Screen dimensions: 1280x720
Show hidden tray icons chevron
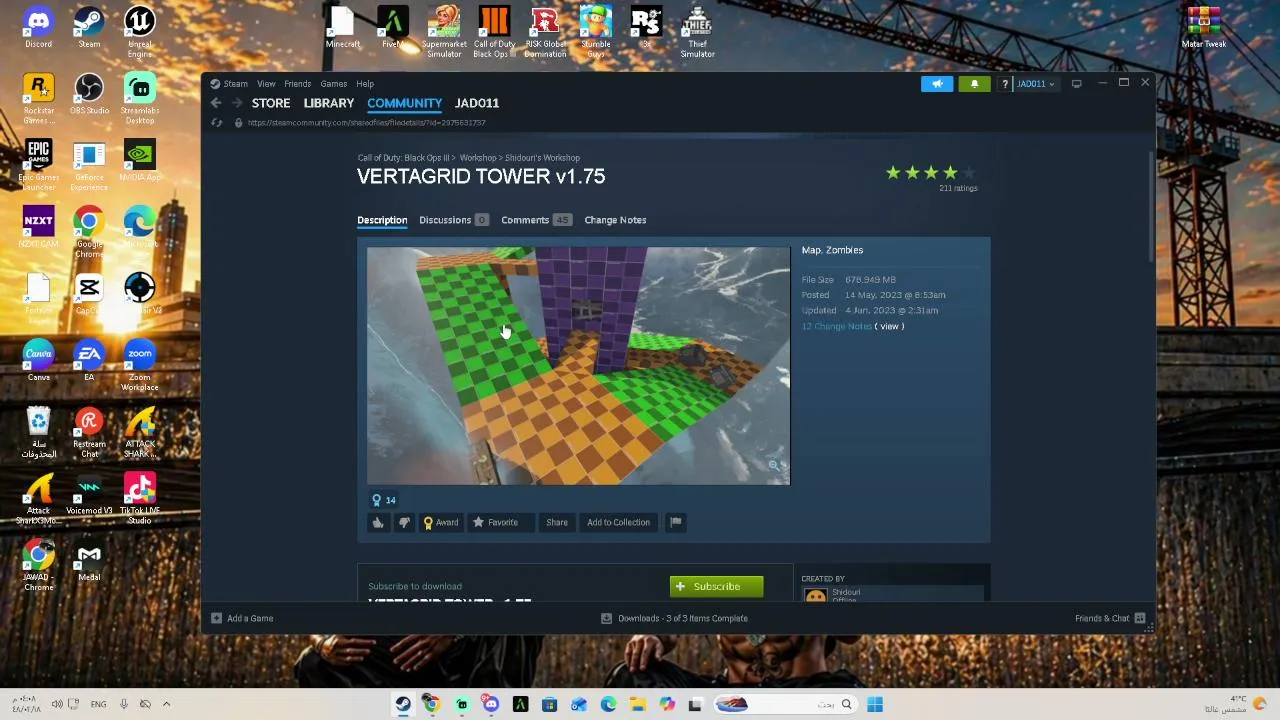tap(166, 704)
